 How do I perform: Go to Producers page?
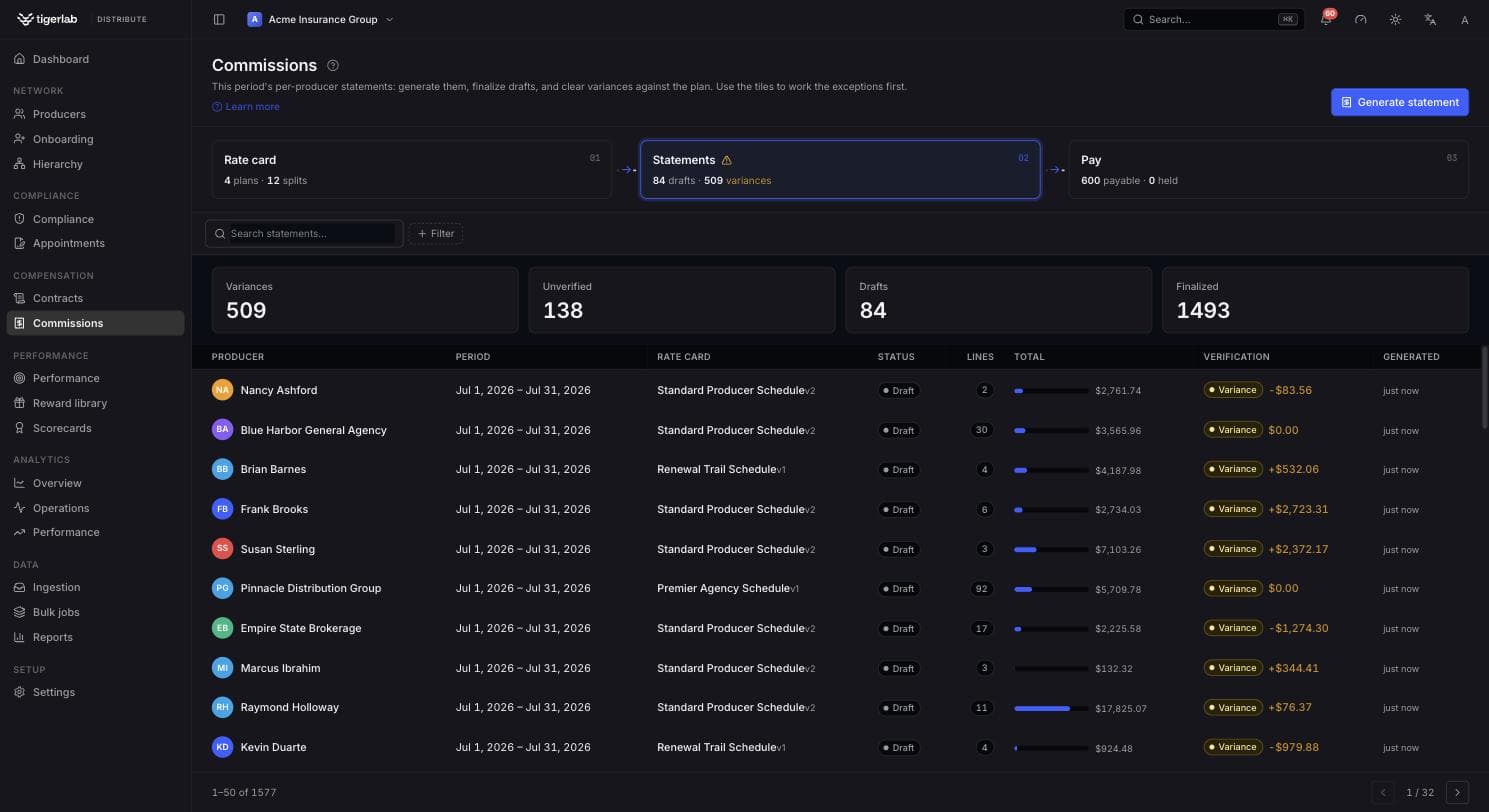[x=95, y=114]
